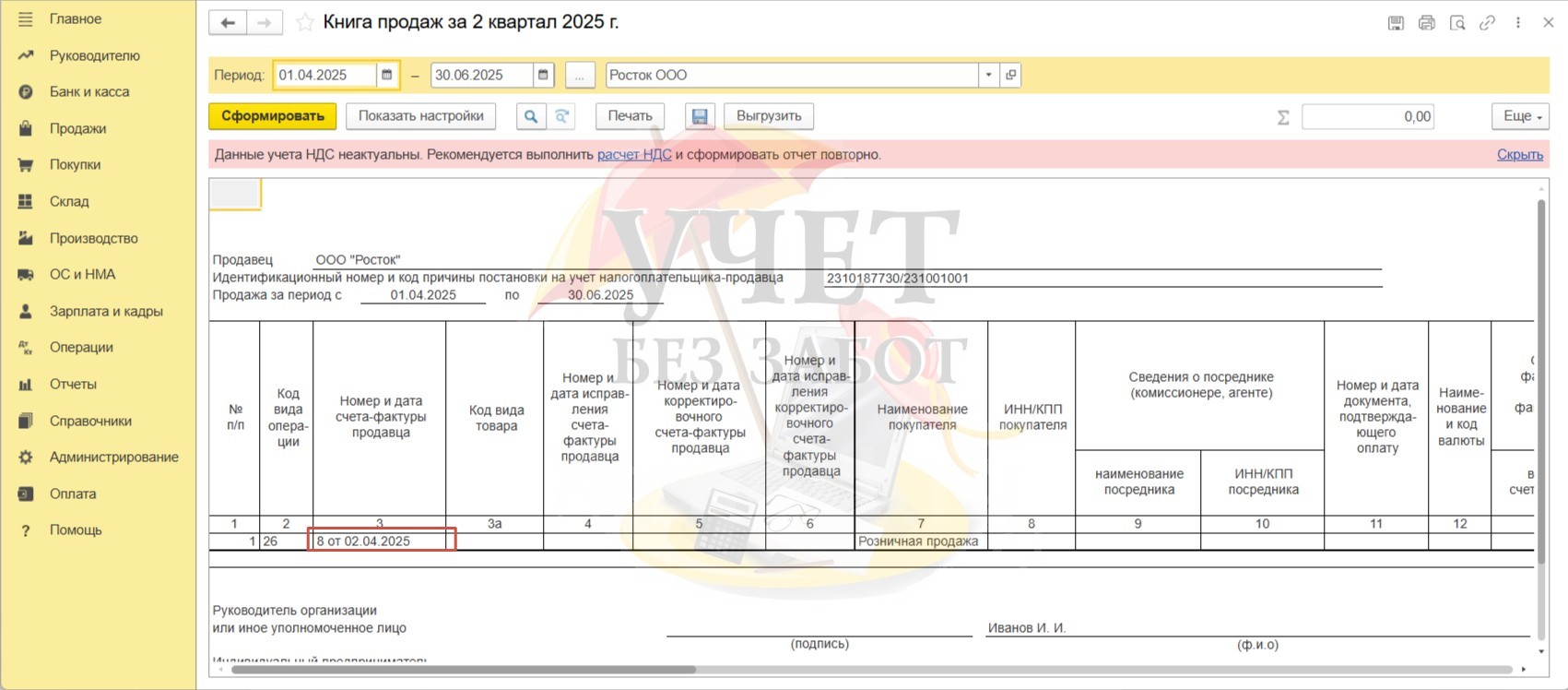Screen dimensions: 1568x690
Task: Click the Отчеты bar chart icon
Action: pos(26,384)
